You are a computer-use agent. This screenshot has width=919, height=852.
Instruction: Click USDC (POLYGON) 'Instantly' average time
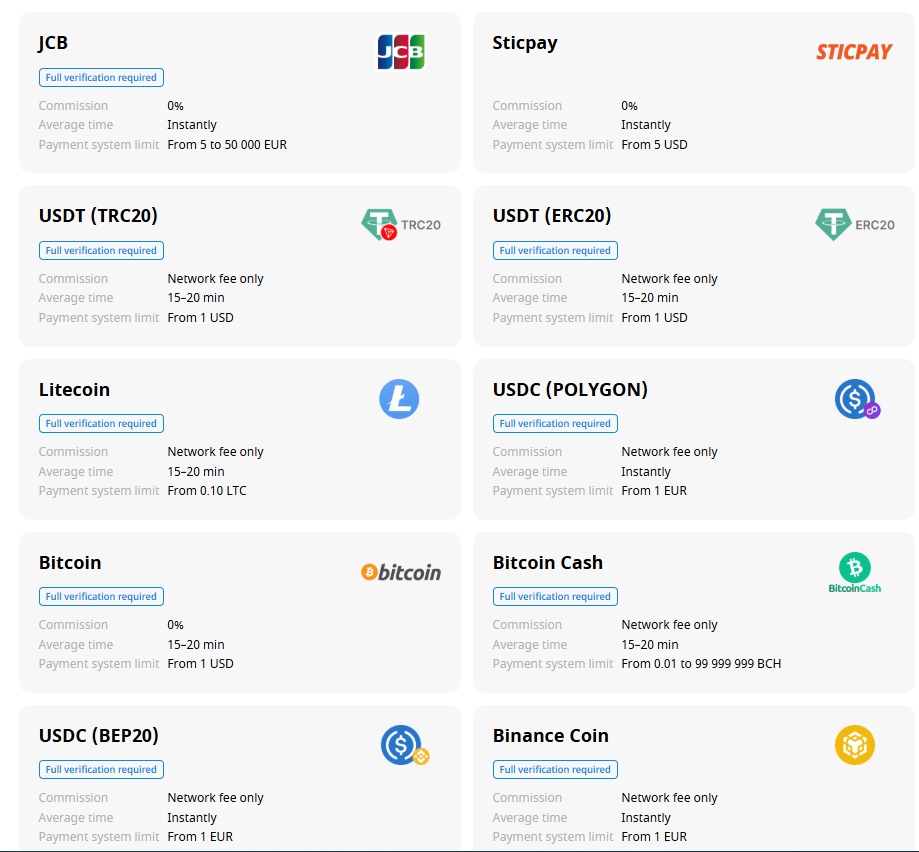click(646, 472)
